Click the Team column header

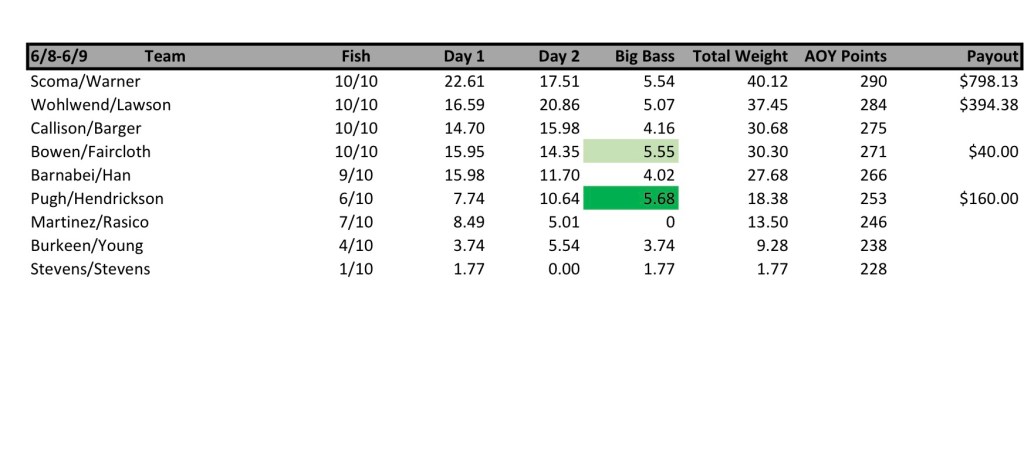(x=165, y=57)
